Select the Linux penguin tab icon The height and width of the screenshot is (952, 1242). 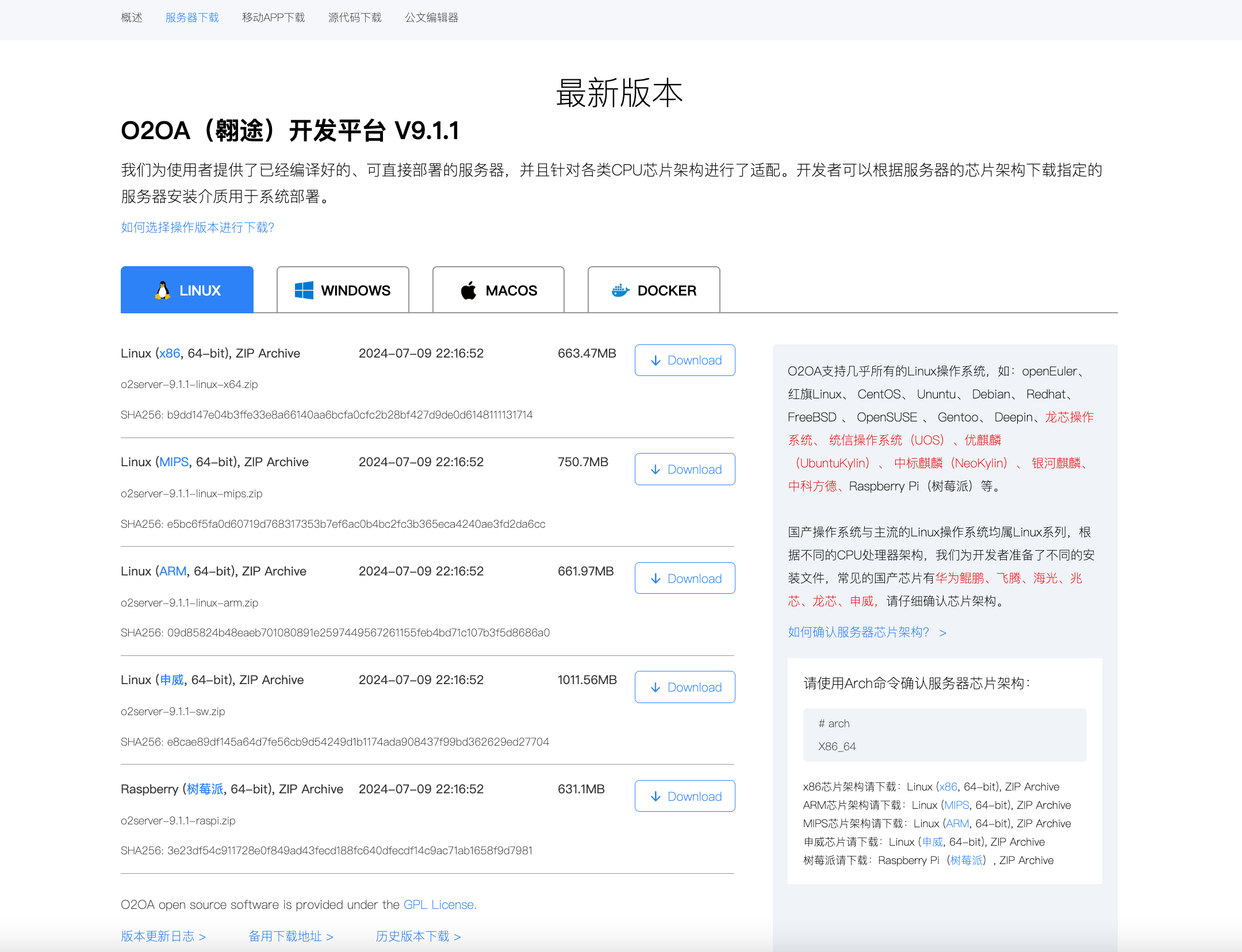click(x=162, y=290)
